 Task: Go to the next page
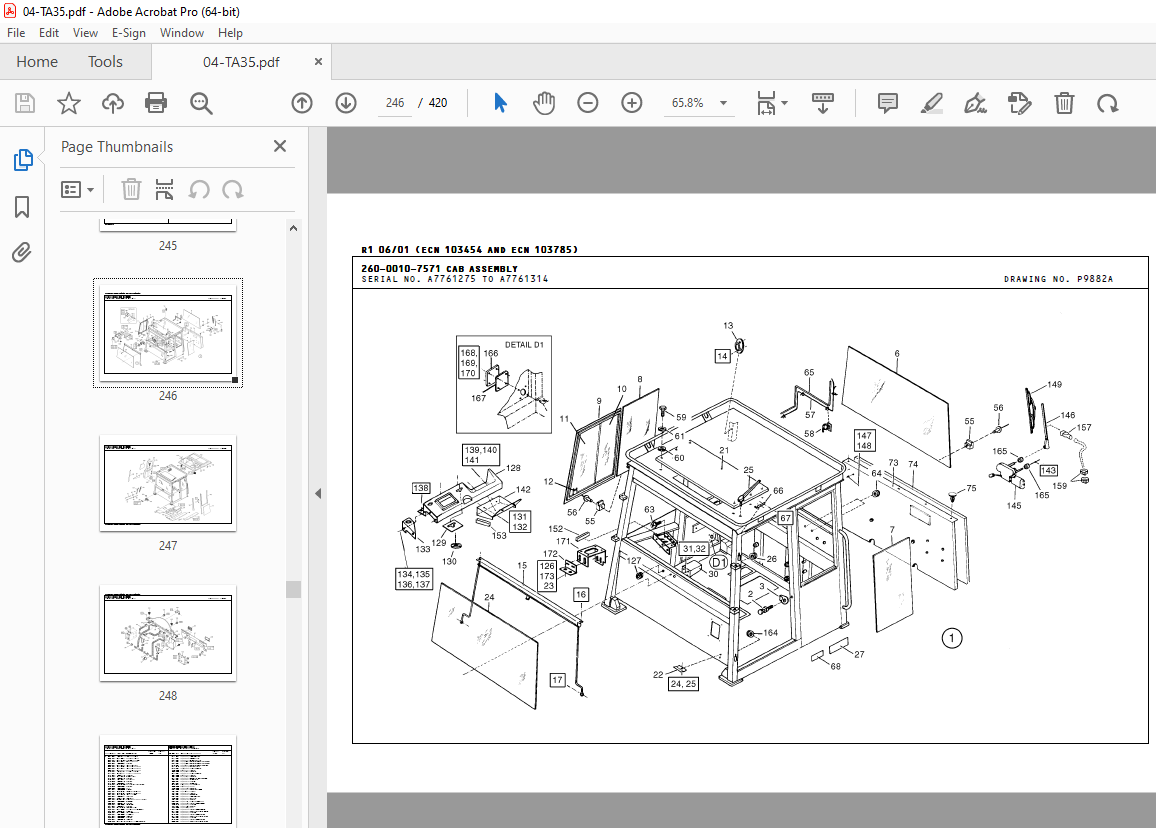[x=346, y=103]
